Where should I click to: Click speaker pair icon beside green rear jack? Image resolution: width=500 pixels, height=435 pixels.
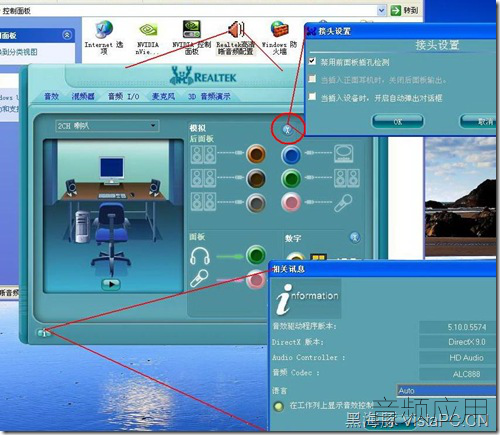pos(347,178)
